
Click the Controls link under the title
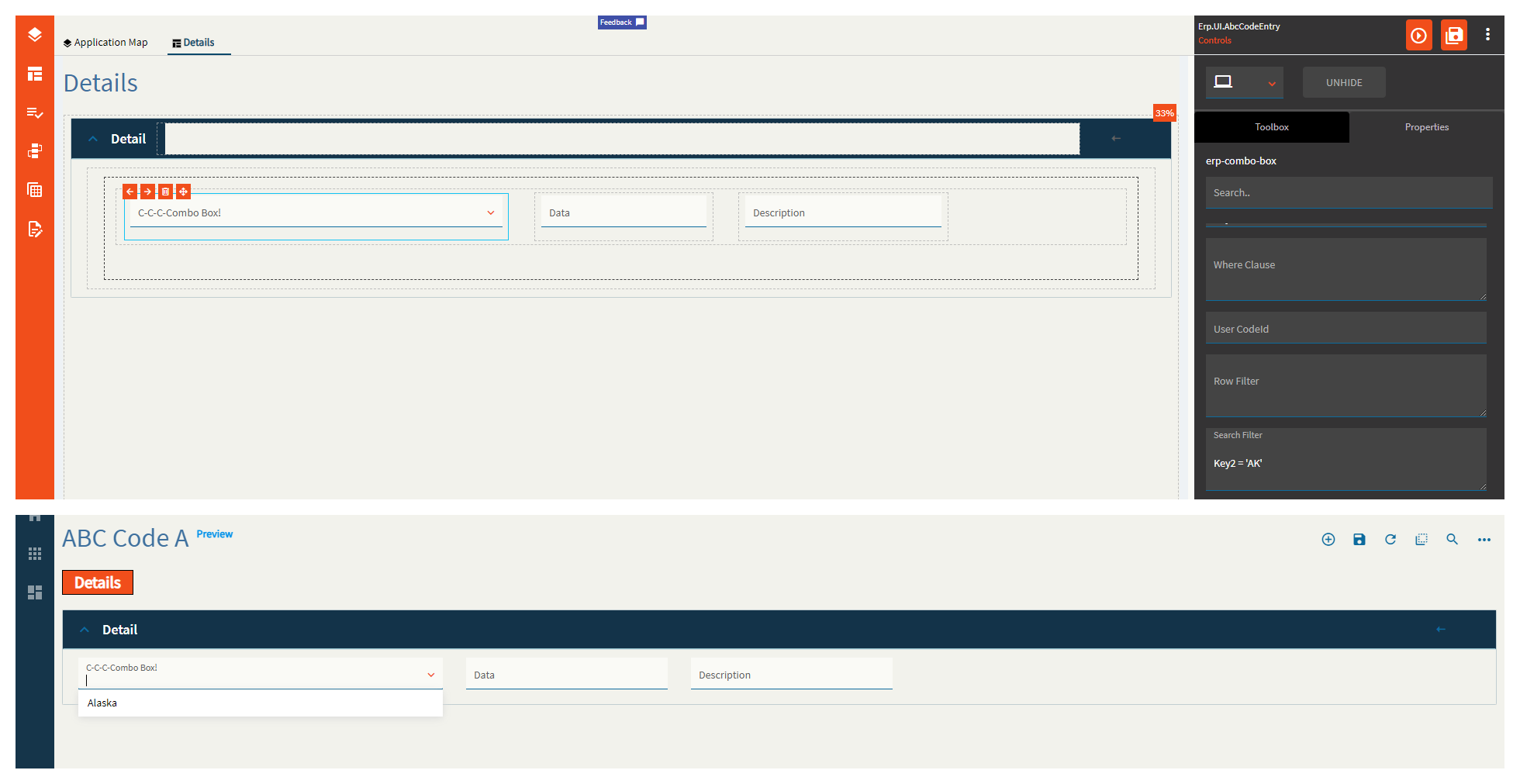click(x=1214, y=40)
